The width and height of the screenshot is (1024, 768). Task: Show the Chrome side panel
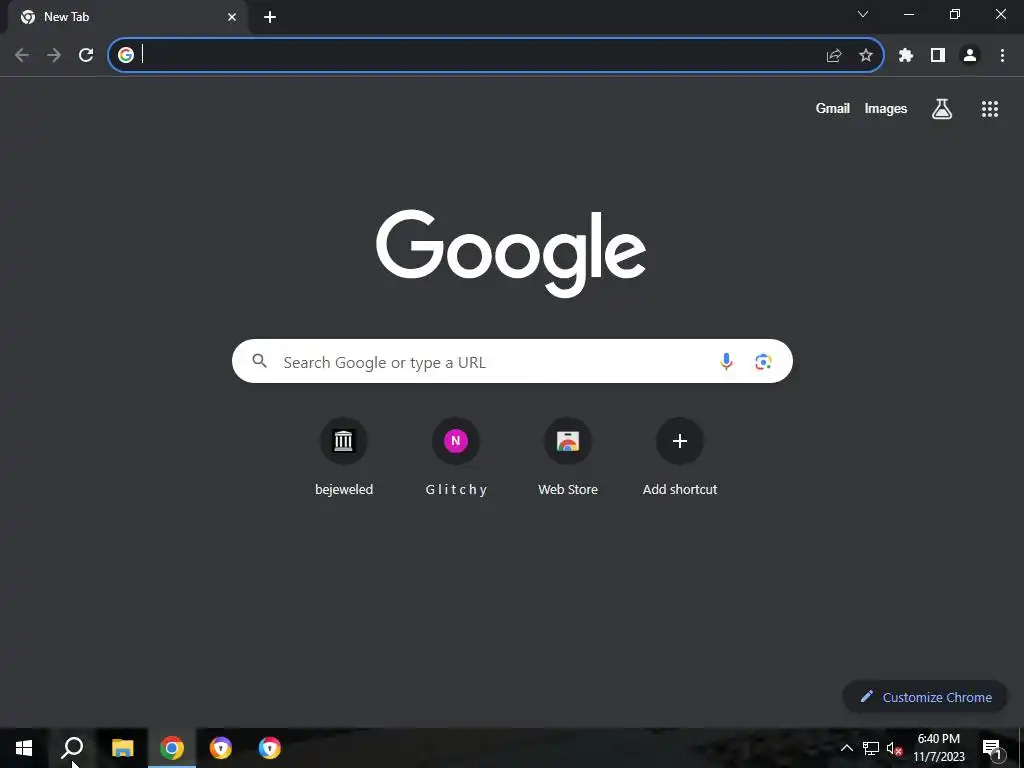tap(938, 56)
